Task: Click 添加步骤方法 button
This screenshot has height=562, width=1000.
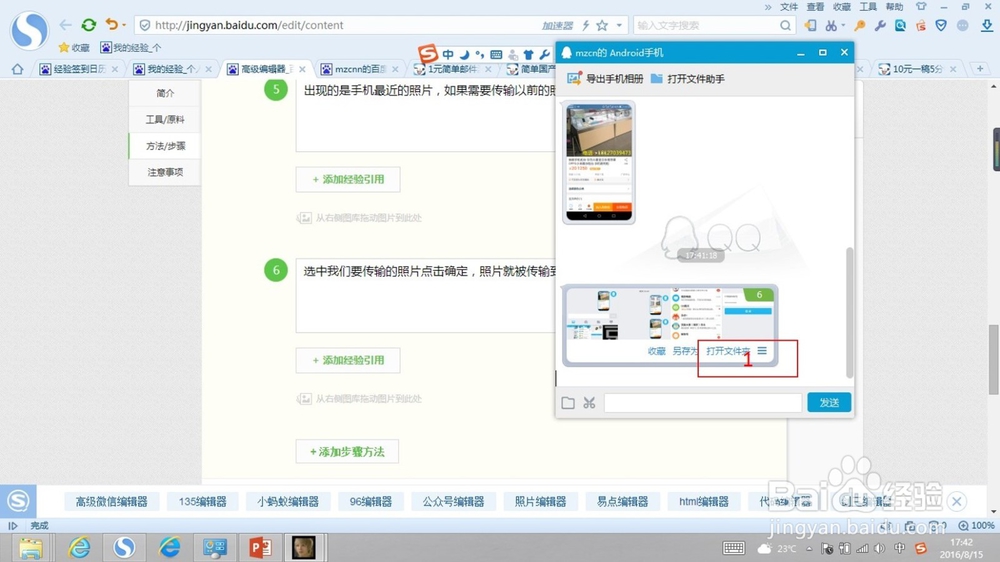Action: pyautogui.click(x=347, y=452)
